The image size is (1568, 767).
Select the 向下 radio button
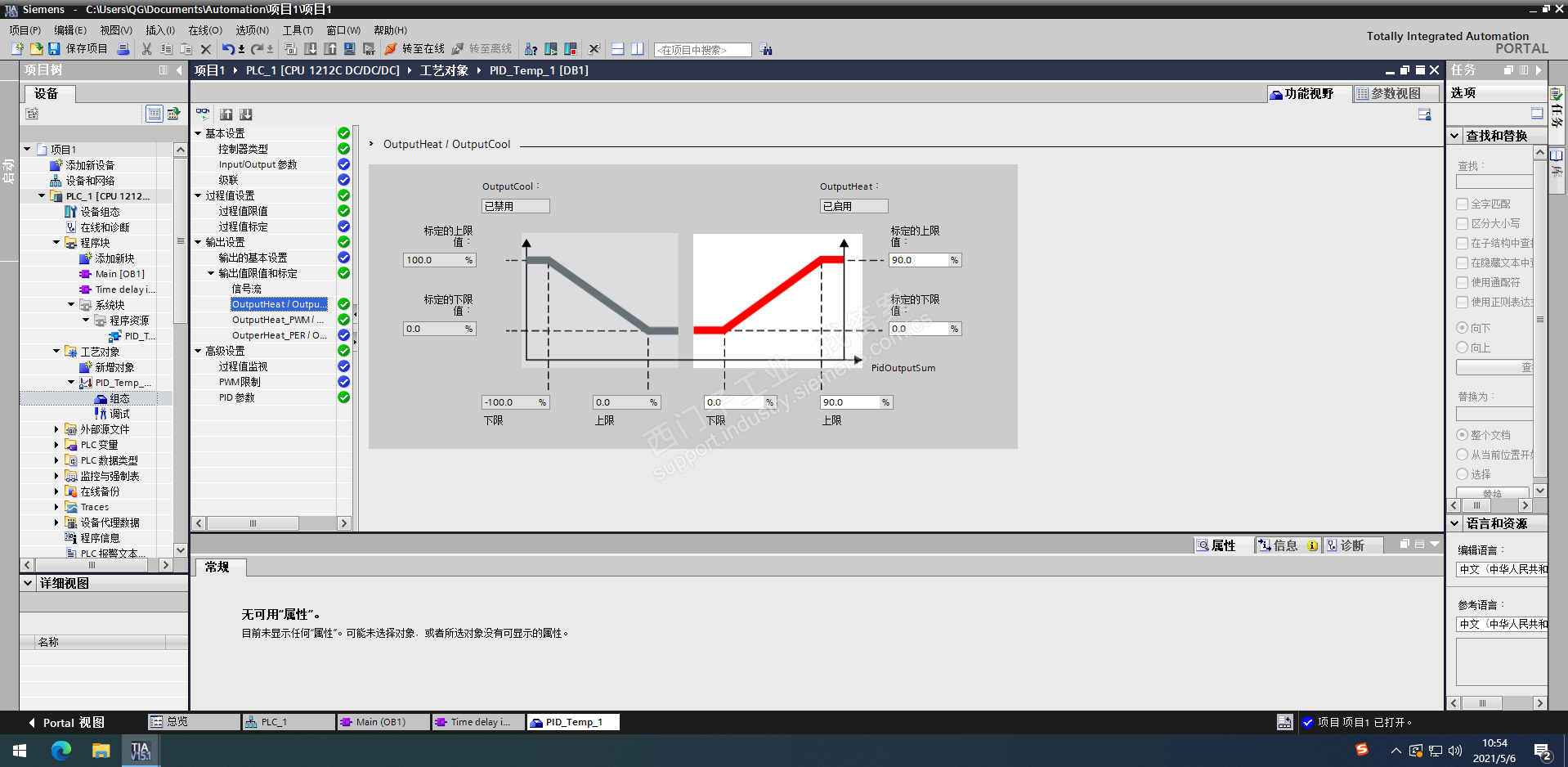pyautogui.click(x=1463, y=327)
